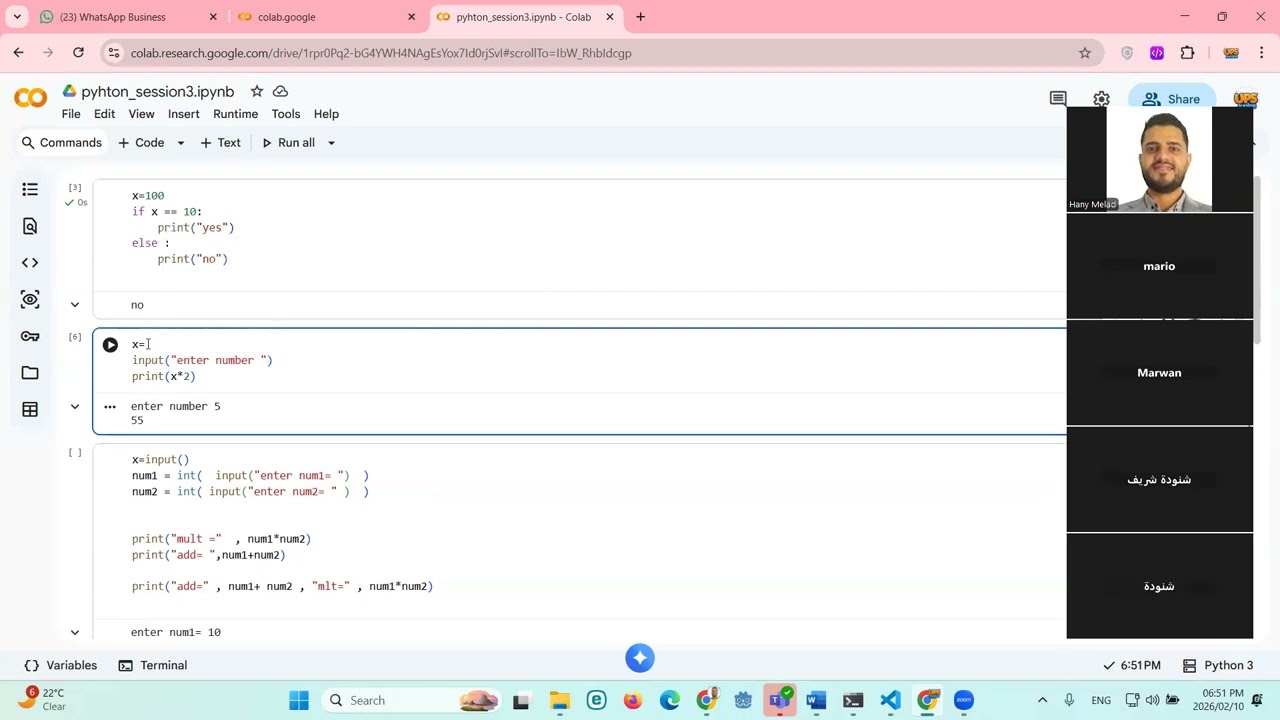
Task: Collapse output of the first cell showing no
Action: click(x=75, y=305)
